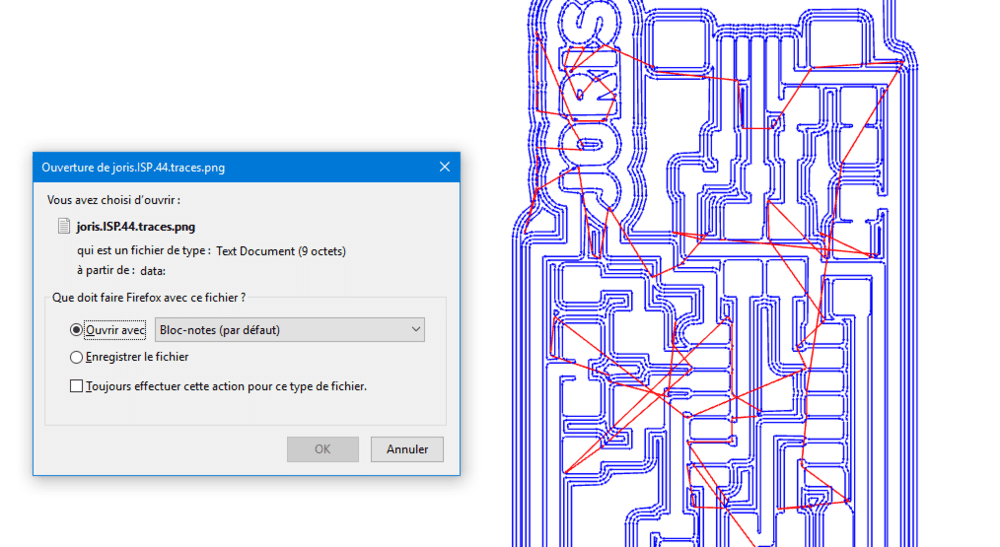Viewport: 1000px width, 547px height.
Task: Check 'Toujours effectuer cette action' checkbox
Action: 77,386
